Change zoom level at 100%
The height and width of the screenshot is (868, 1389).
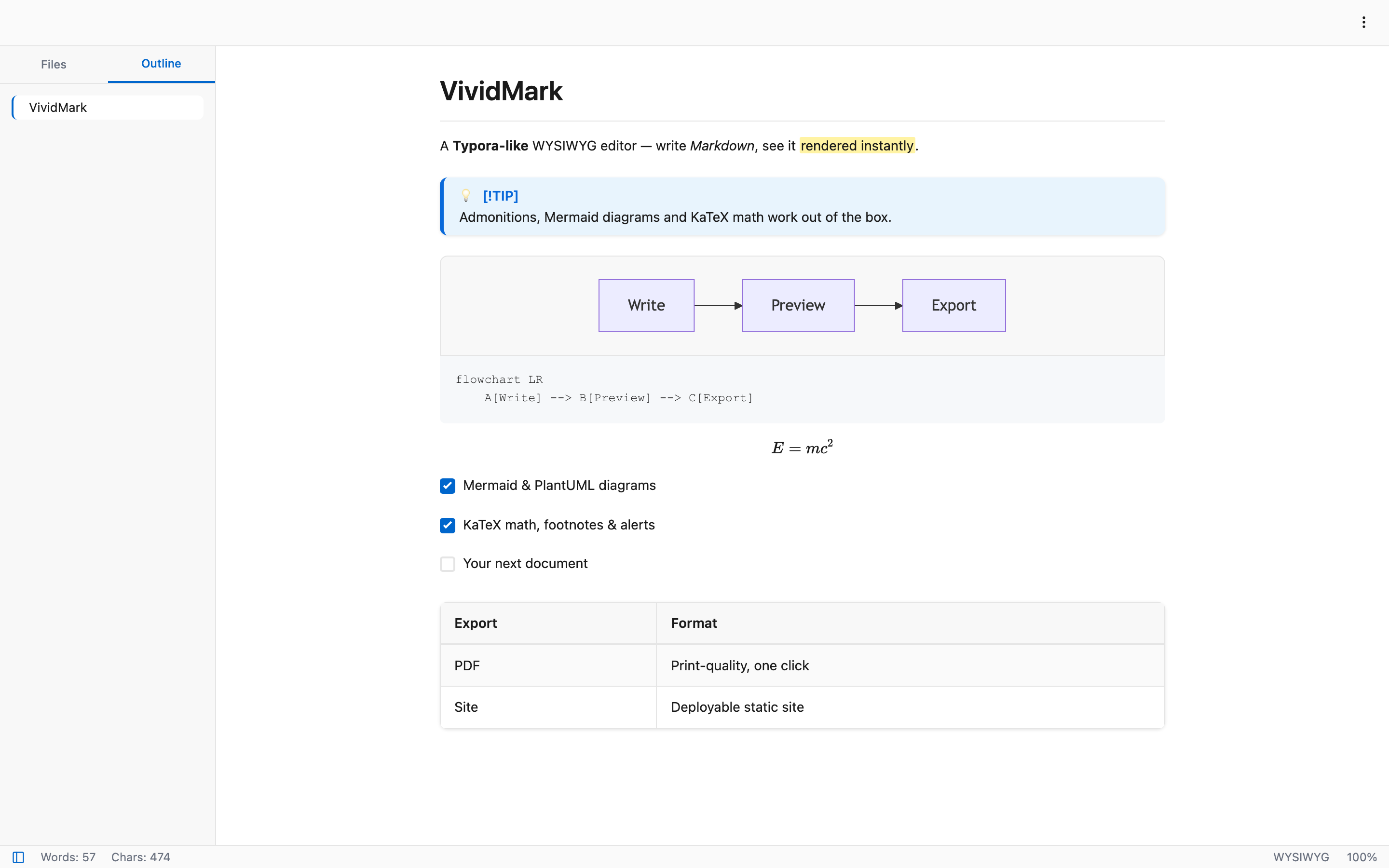[x=1362, y=857]
